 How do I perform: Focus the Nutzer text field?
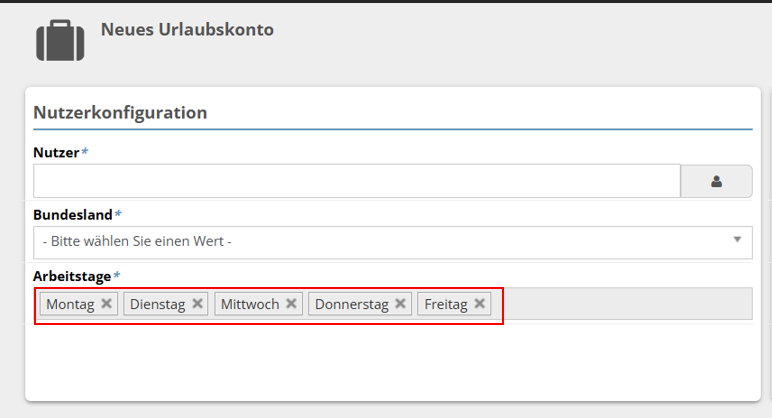[356, 181]
